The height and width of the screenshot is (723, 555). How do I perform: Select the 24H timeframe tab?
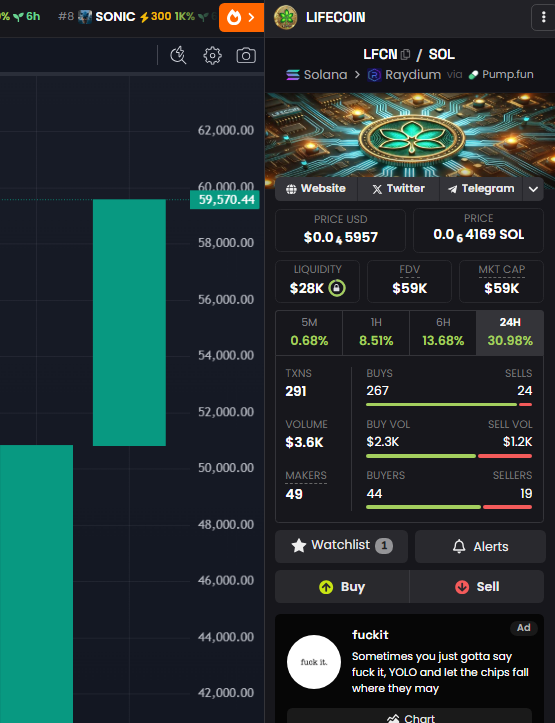[x=510, y=332]
